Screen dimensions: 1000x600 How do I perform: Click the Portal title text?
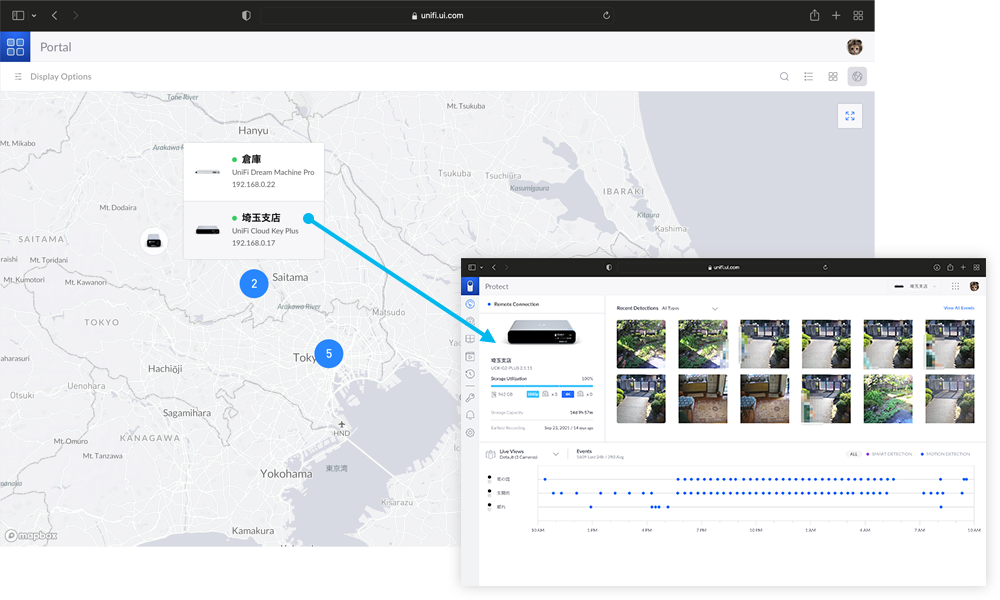[x=55, y=47]
